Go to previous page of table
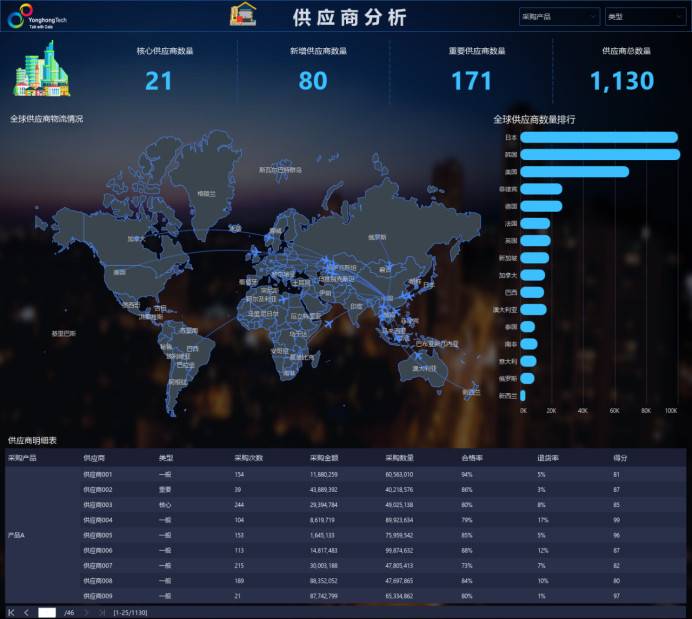This screenshot has width=692, height=619. (x=27, y=611)
